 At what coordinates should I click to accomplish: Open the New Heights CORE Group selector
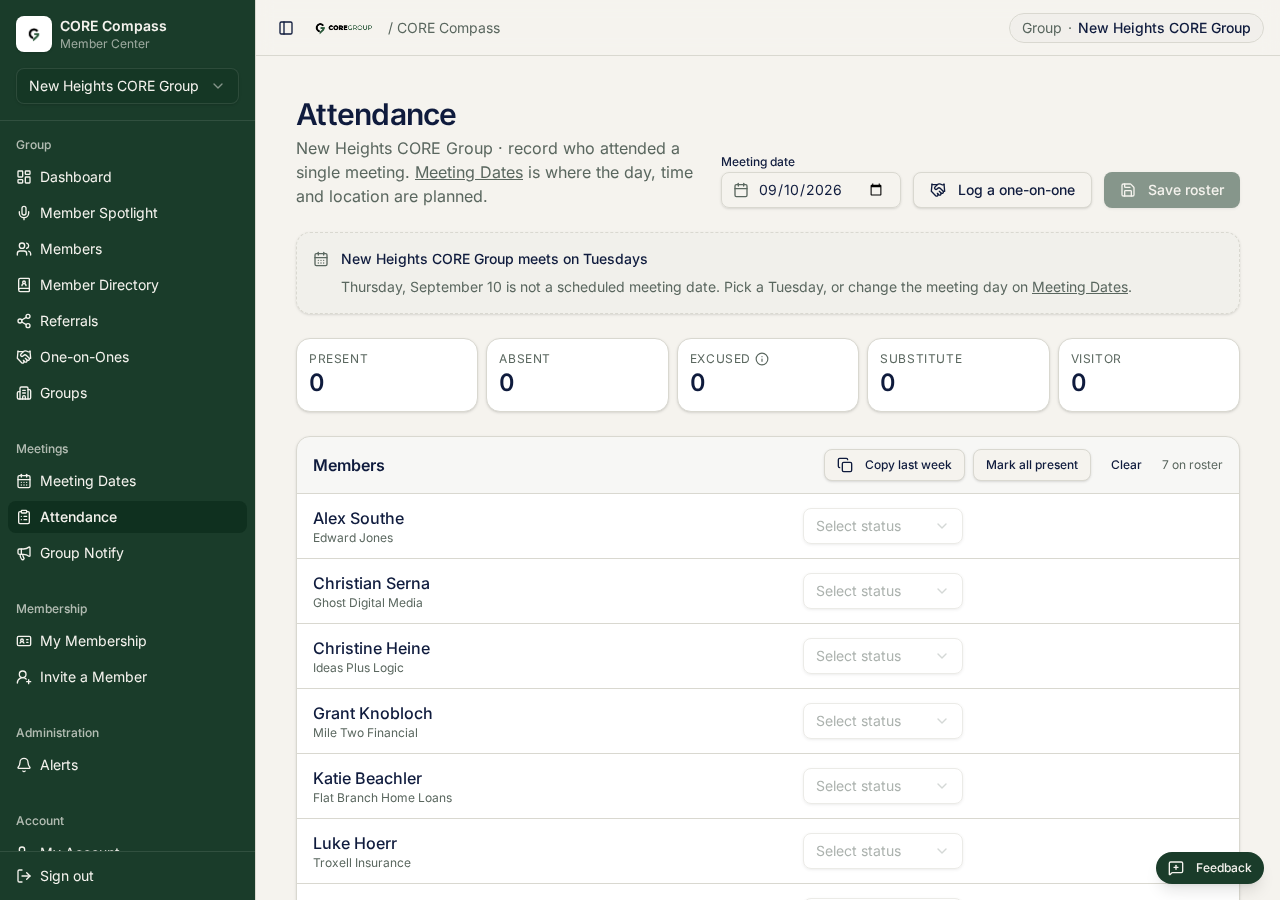tap(127, 86)
